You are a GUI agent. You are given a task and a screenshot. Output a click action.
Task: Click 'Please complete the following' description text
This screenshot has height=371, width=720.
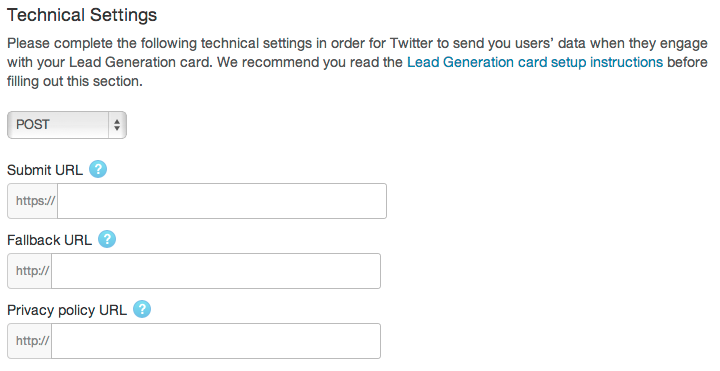coord(102,44)
